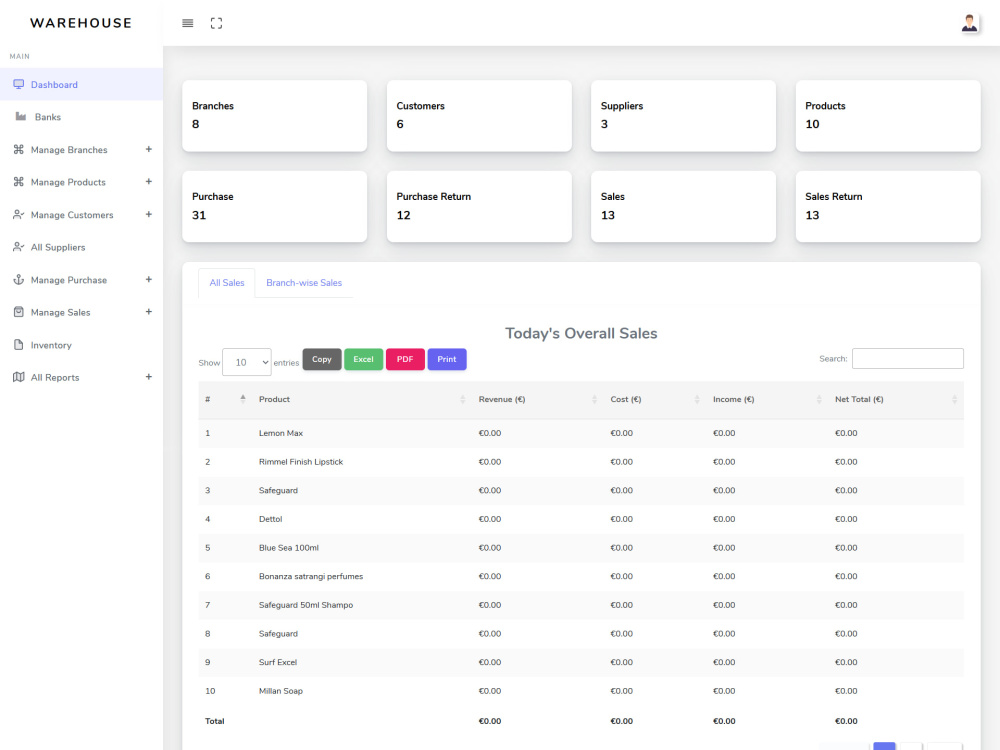Click the Print button
The width and height of the screenshot is (1000, 750).
(x=446, y=359)
